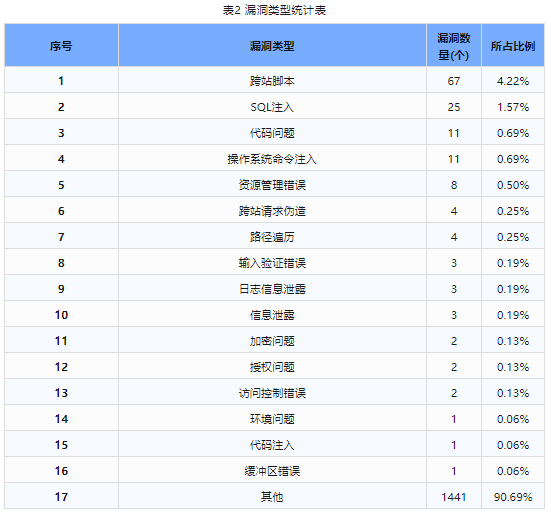Click the 序号 column header
This screenshot has width=551, height=514.
pos(61,46)
